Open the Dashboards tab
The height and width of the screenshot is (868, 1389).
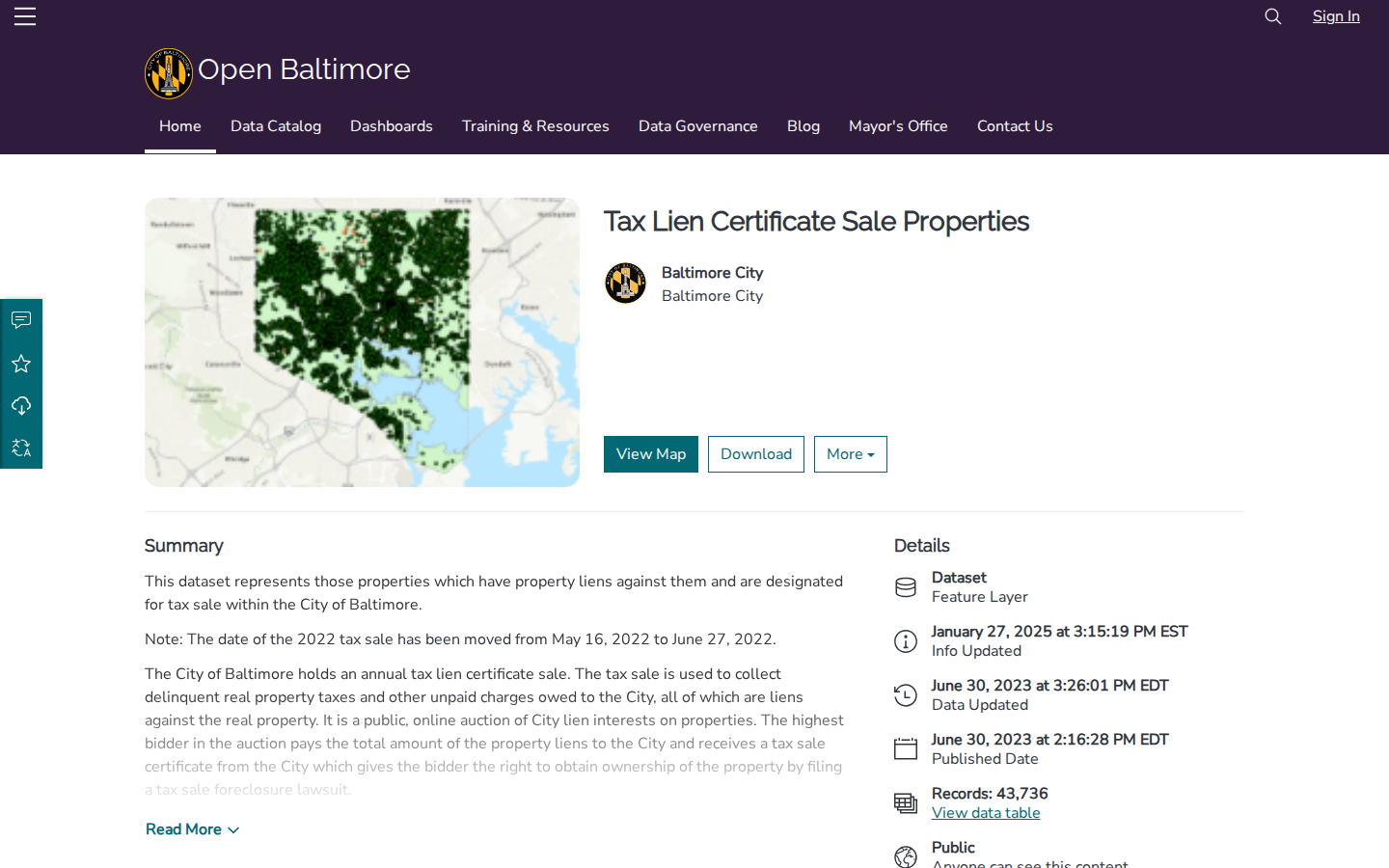pyautogui.click(x=392, y=126)
